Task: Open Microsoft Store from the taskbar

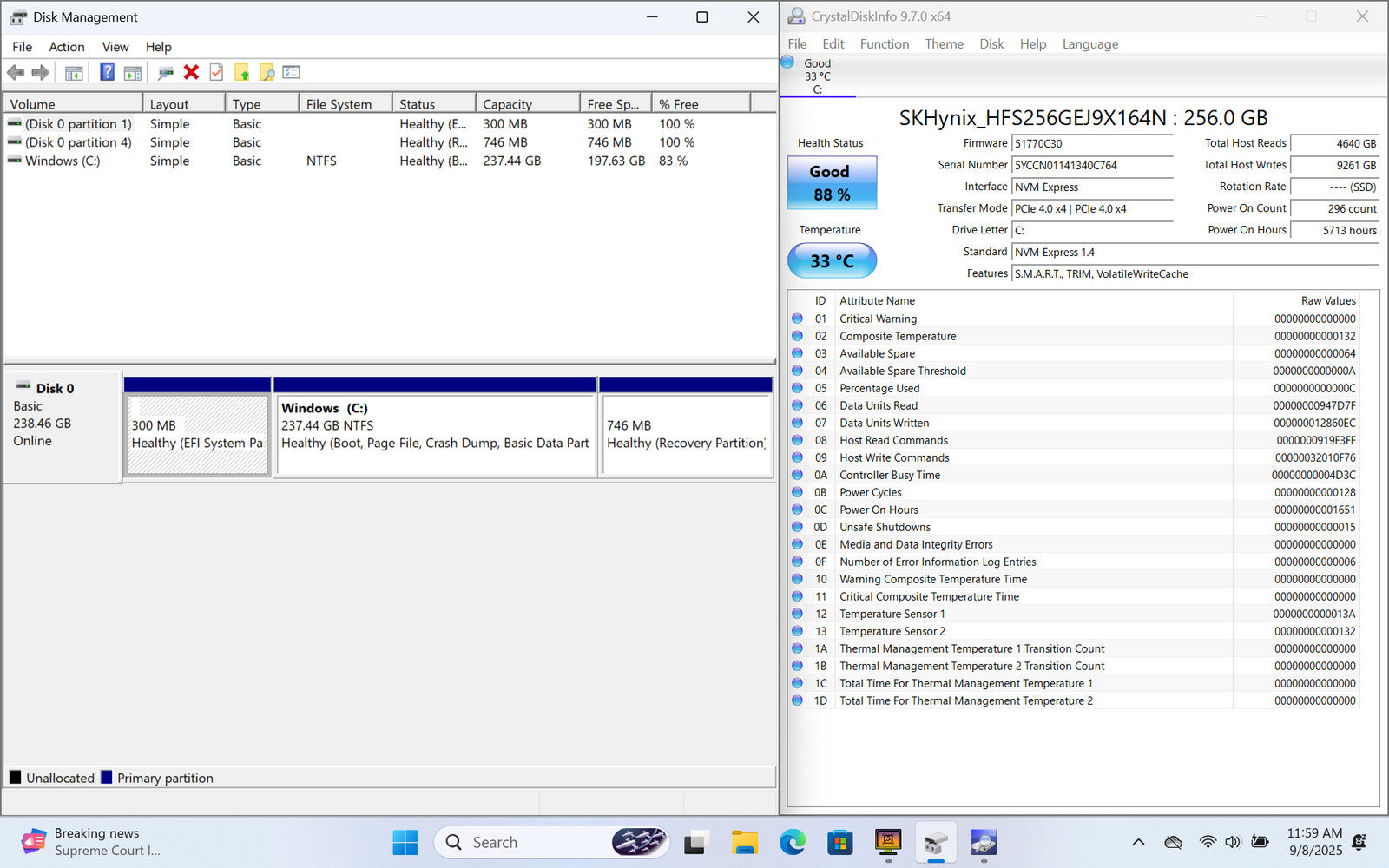Action: (x=839, y=842)
